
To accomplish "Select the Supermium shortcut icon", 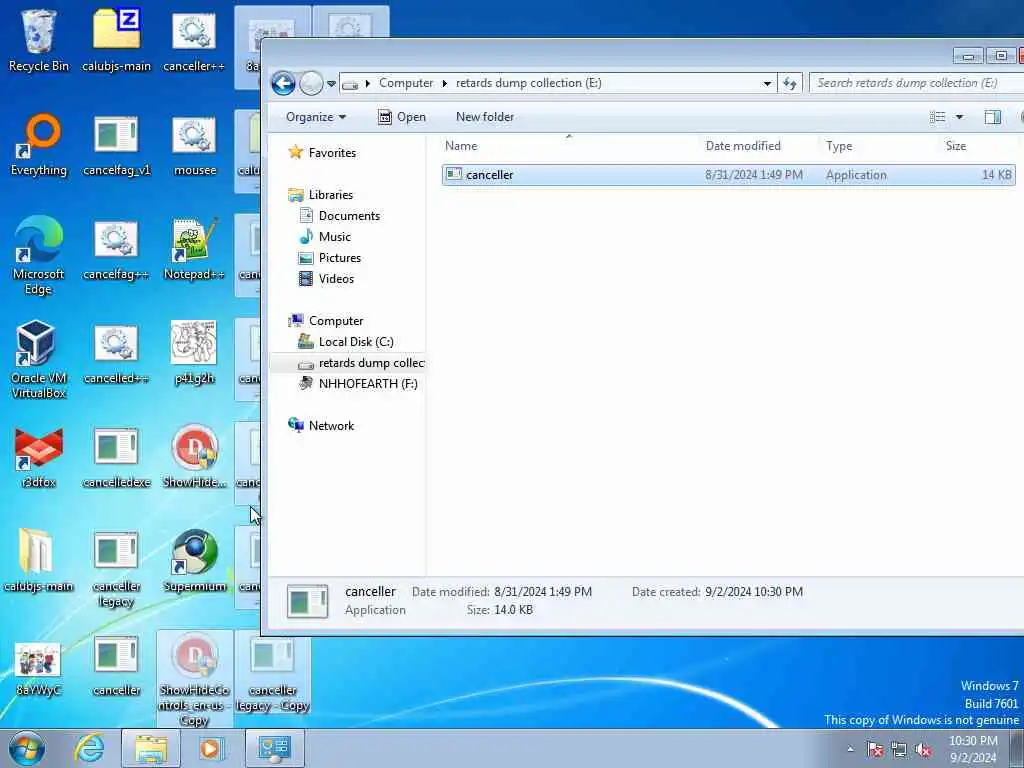I will click(x=194, y=562).
